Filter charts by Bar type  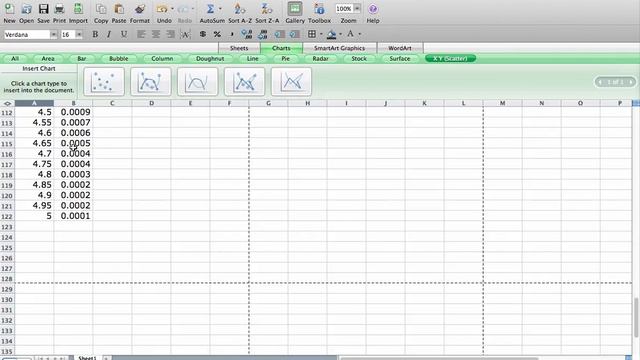82,59
